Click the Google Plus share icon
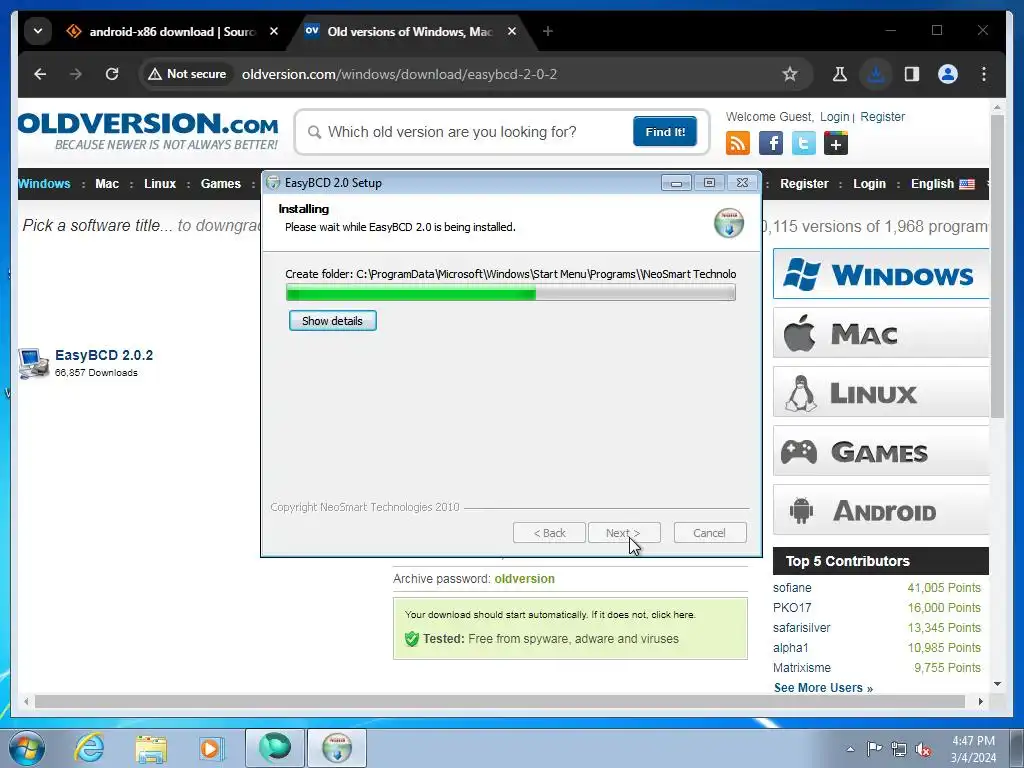1024x768 pixels. [836, 143]
